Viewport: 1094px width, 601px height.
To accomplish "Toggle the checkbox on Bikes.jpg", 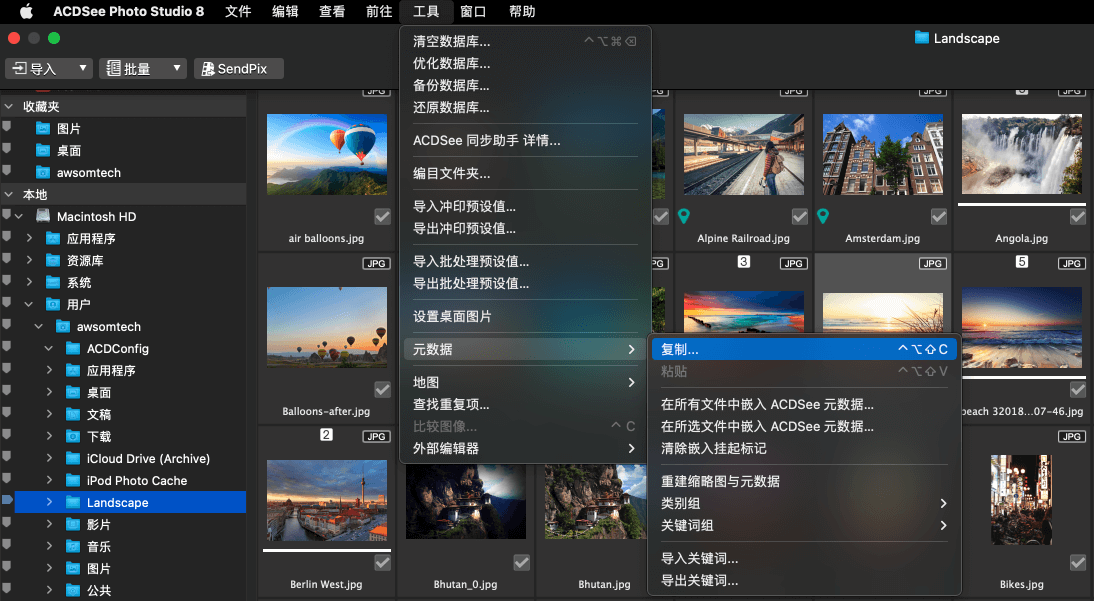I will click(1078, 562).
